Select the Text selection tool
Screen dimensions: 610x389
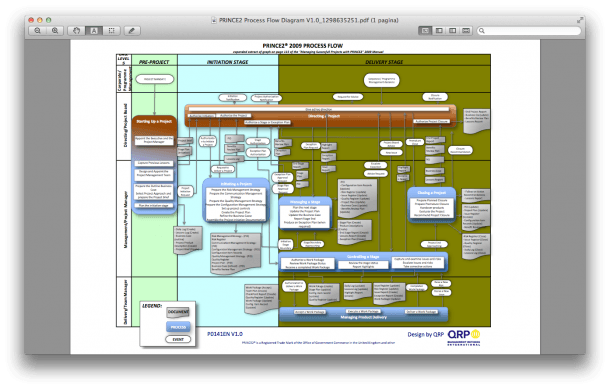point(94,30)
